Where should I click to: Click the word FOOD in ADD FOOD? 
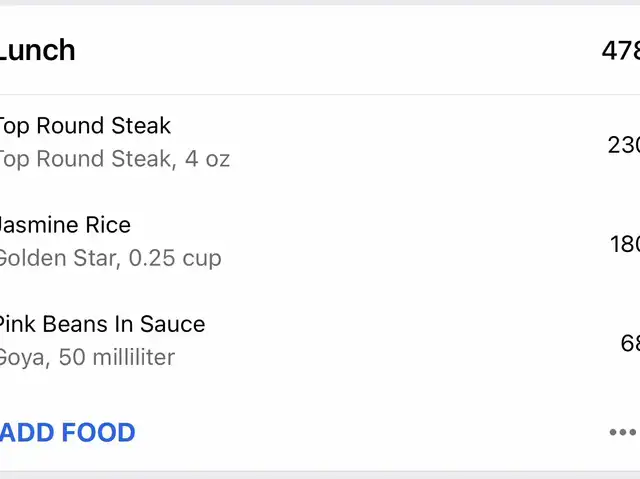click(x=98, y=433)
